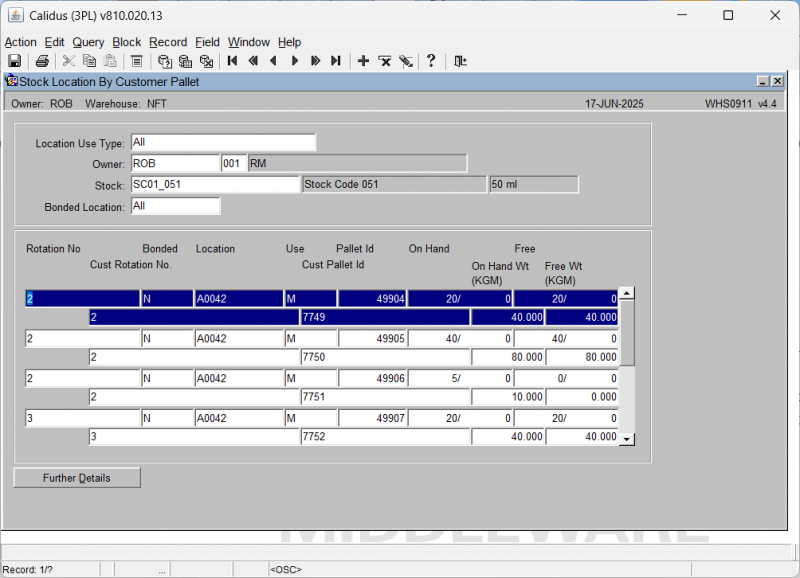
Task: Click the Cut scissors icon
Action: pos(68,61)
